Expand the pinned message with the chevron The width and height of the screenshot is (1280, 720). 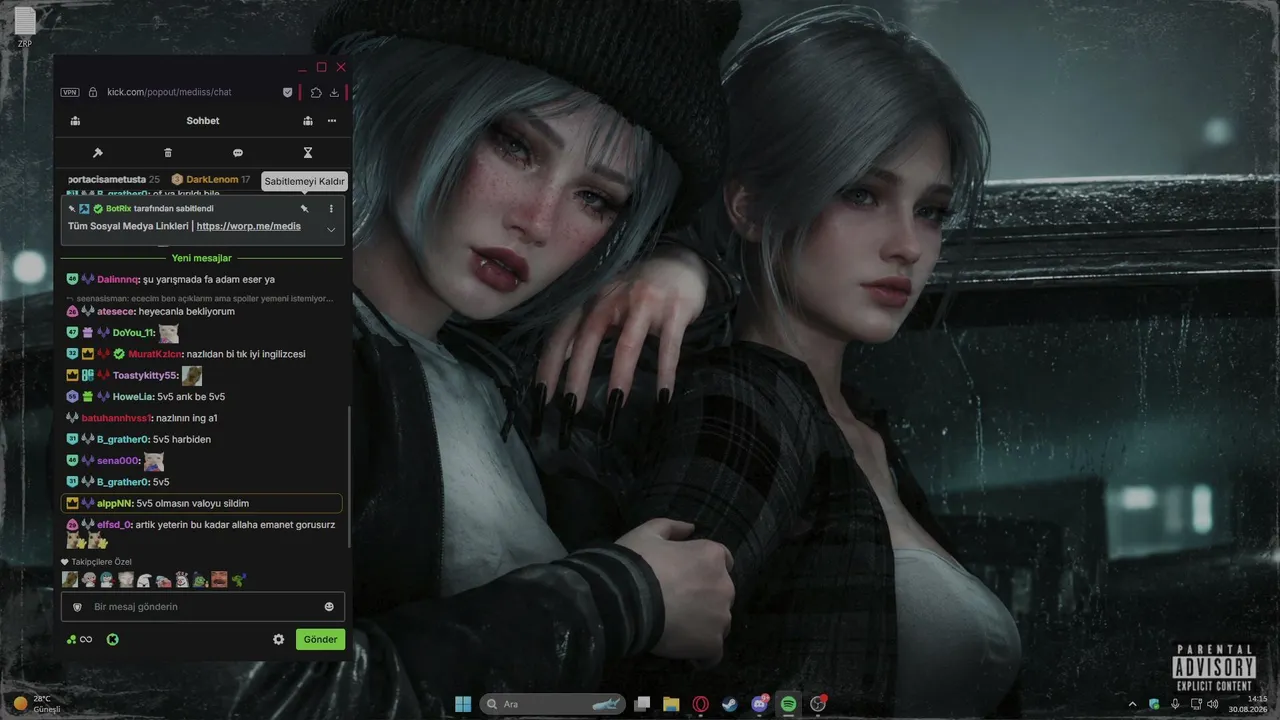pos(331,229)
